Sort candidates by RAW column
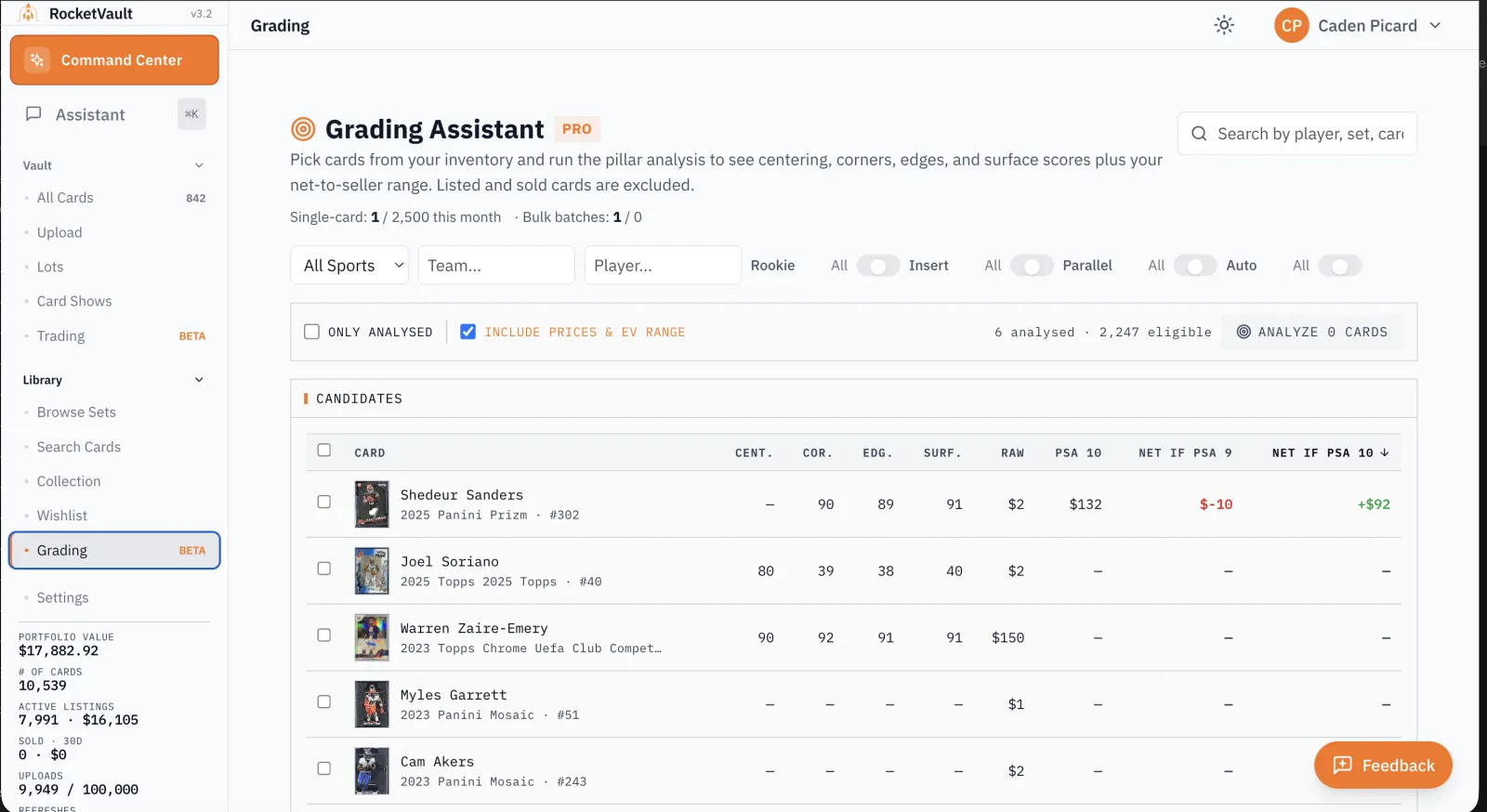Screen dimensions: 1487x812 coord(1012,453)
